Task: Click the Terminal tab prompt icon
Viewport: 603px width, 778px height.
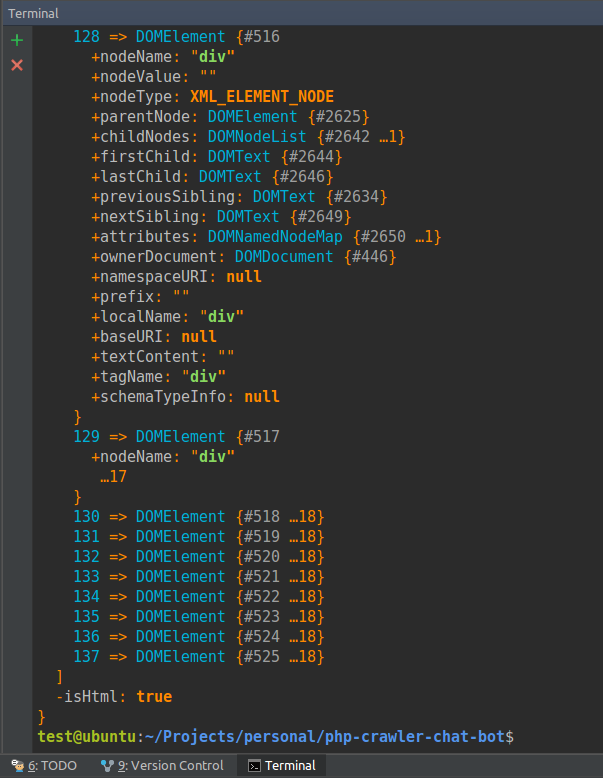Action: 254,766
